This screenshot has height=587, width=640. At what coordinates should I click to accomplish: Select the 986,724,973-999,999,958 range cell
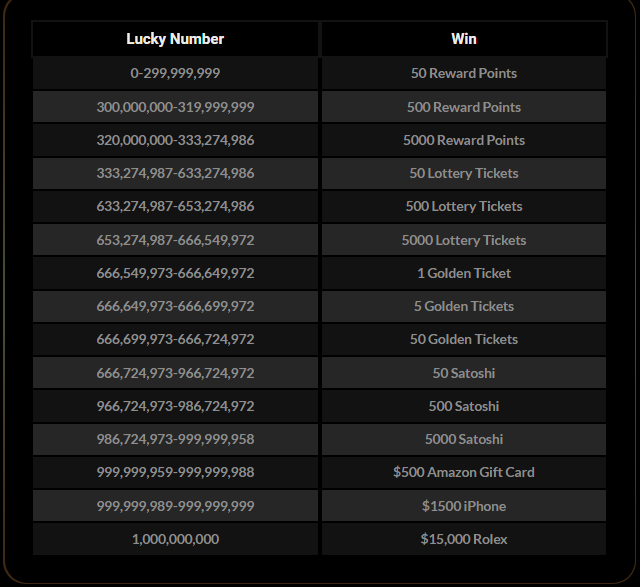click(175, 440)
